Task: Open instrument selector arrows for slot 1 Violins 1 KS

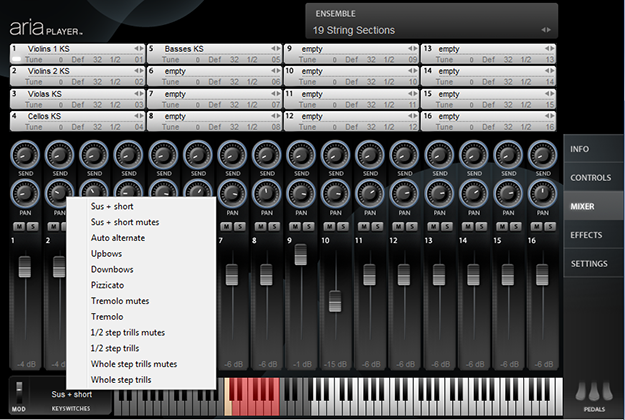Action: click(139, 48)
